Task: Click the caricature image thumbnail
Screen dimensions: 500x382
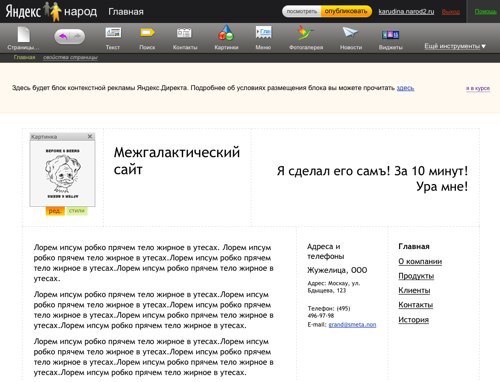Action: 63,173
